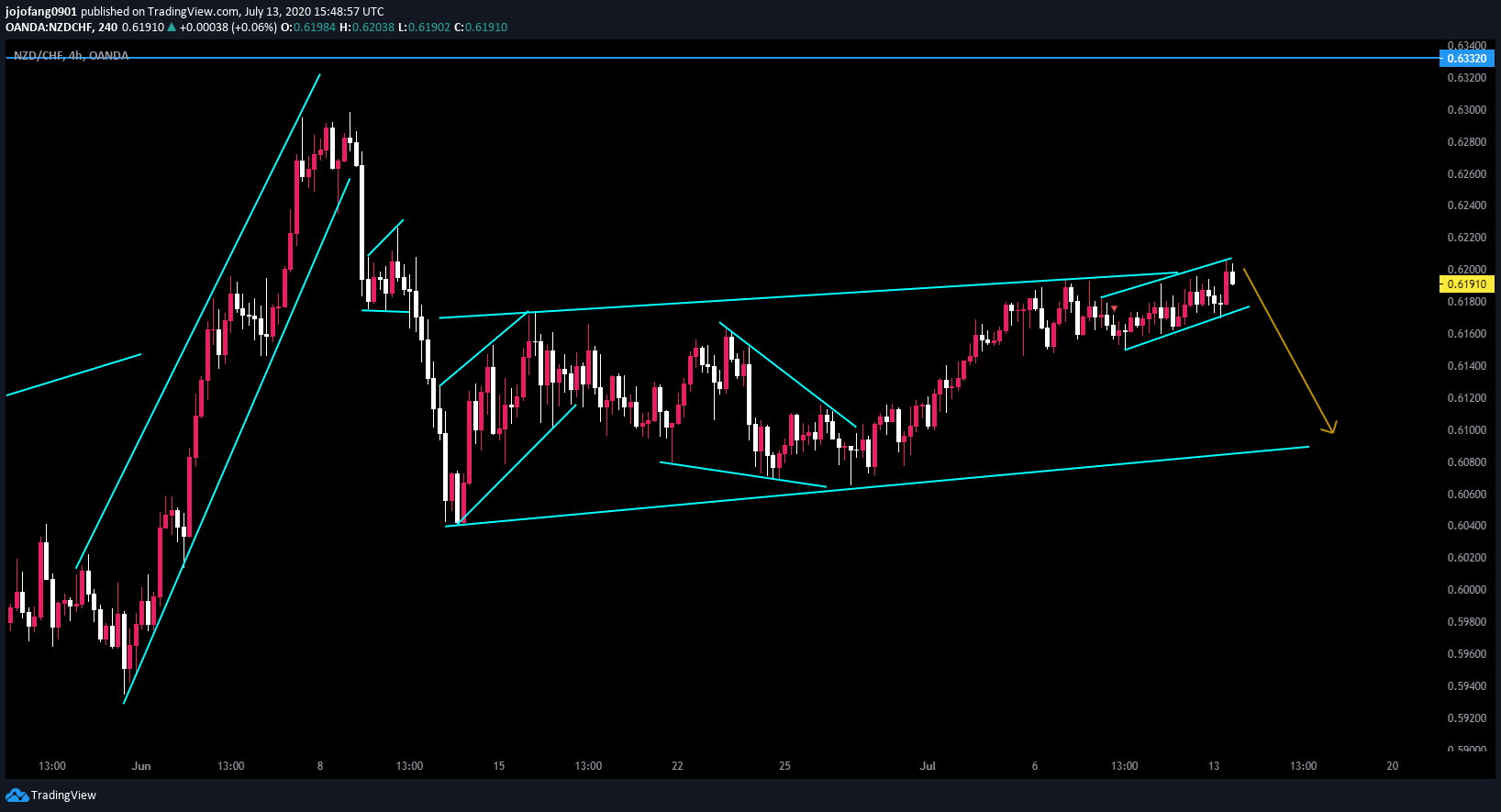Click the 0.59400 price axis label

click(x=1466, y=686)
